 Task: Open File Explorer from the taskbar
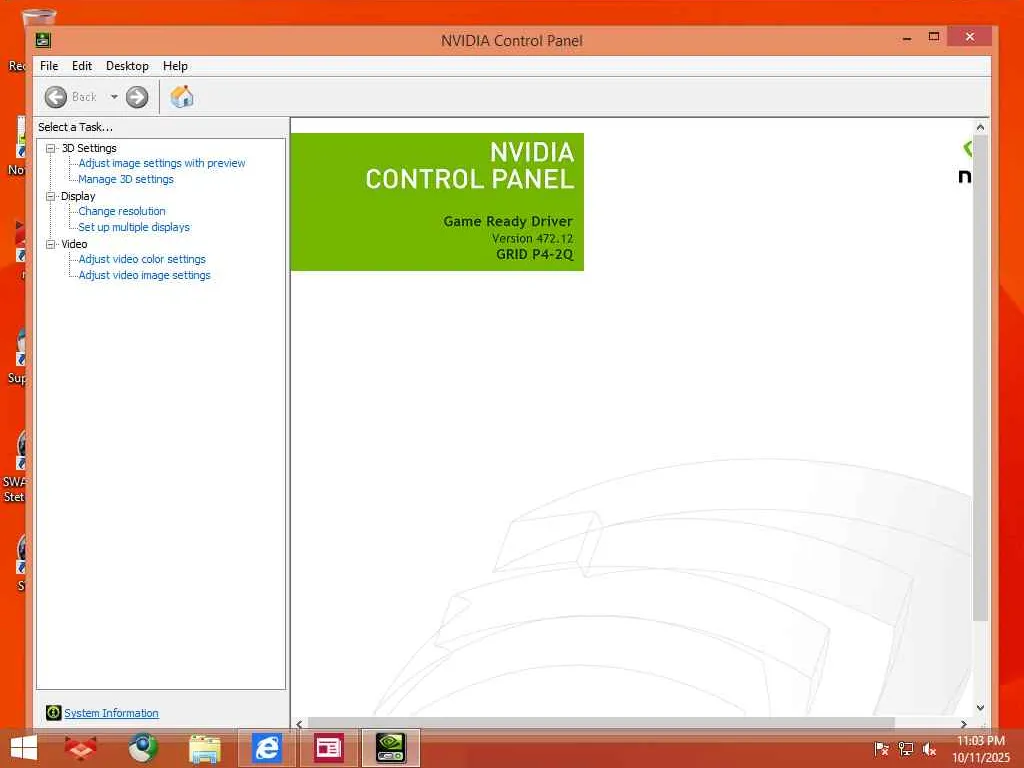(204, 748)
